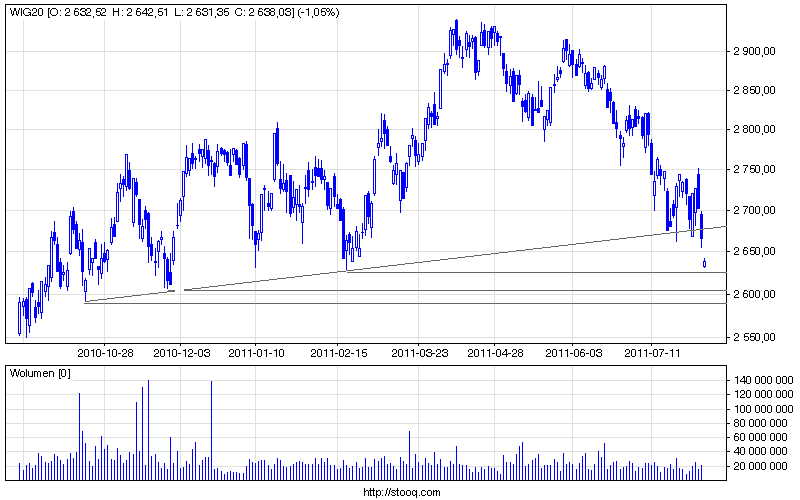800x500 pixels.
Task: Select the 2011-01-10 date label
Action: tap(257, 353)
